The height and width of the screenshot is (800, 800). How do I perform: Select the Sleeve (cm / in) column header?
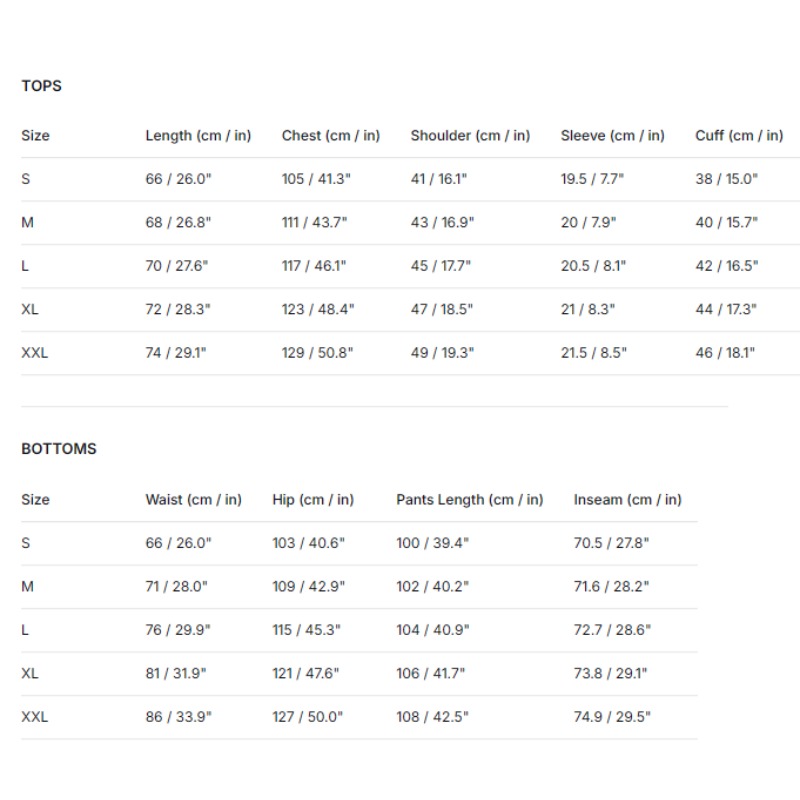[612, 136]
